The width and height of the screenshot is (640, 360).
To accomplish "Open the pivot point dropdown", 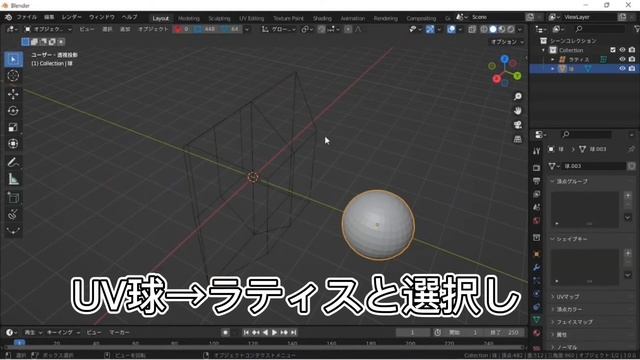I will click(307, 29).
